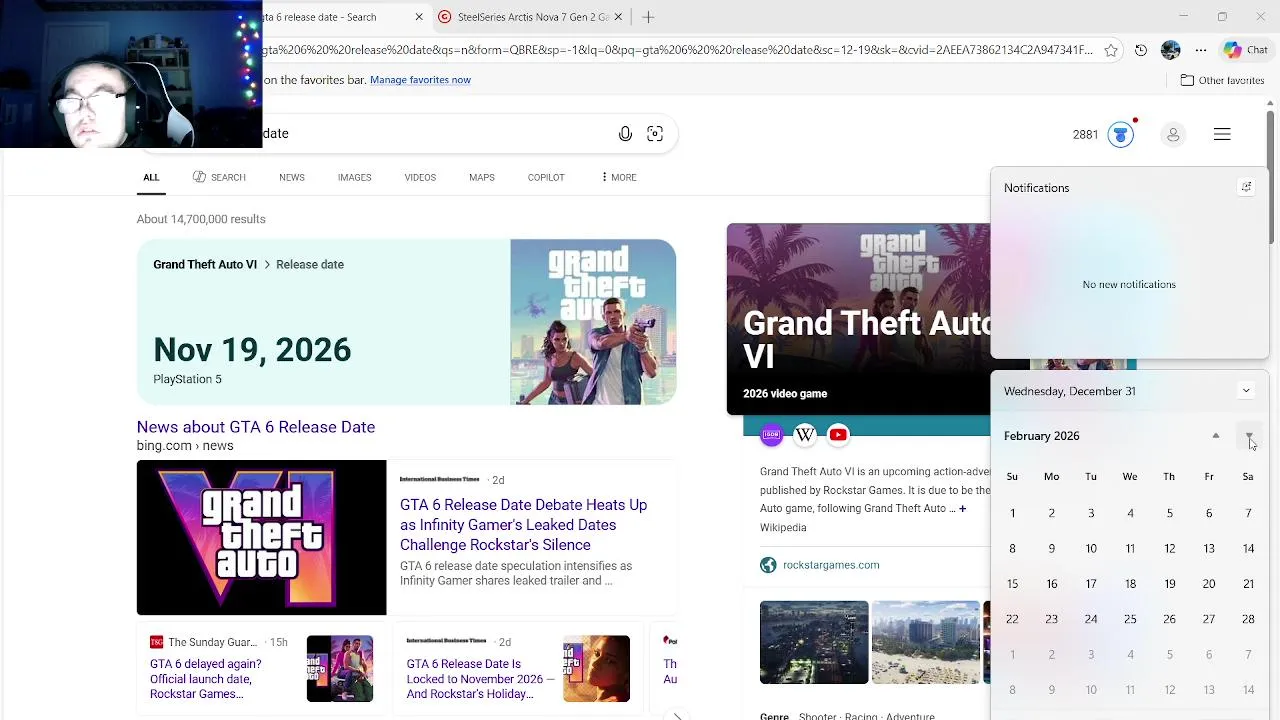The image size is (1280, 720).
Task: Click the small Sunday Guardian article thumbnail
Action: 340,668
